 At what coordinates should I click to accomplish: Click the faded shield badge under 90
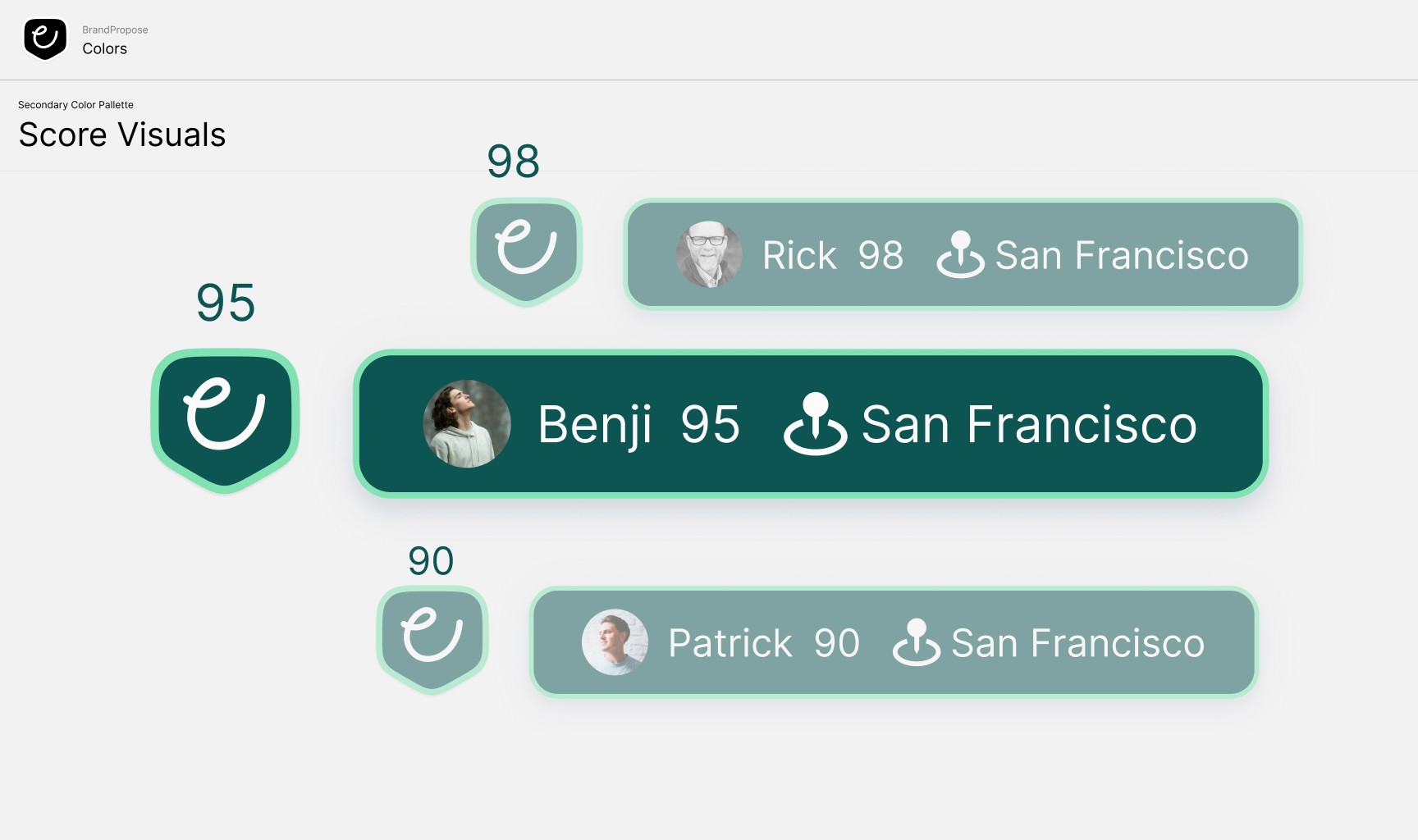(x=432, y=640)
